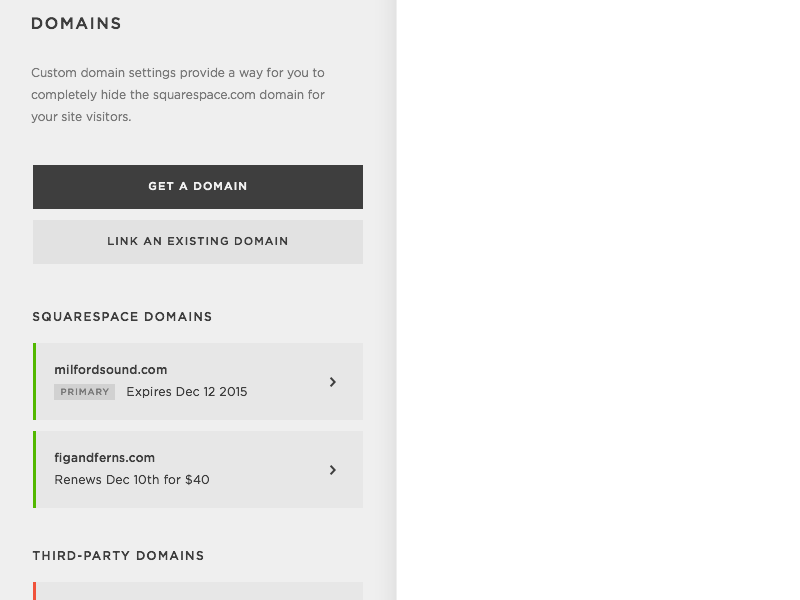
Task: Select the Renews Dec 10th for $40 text
Action: click(132, 480)
